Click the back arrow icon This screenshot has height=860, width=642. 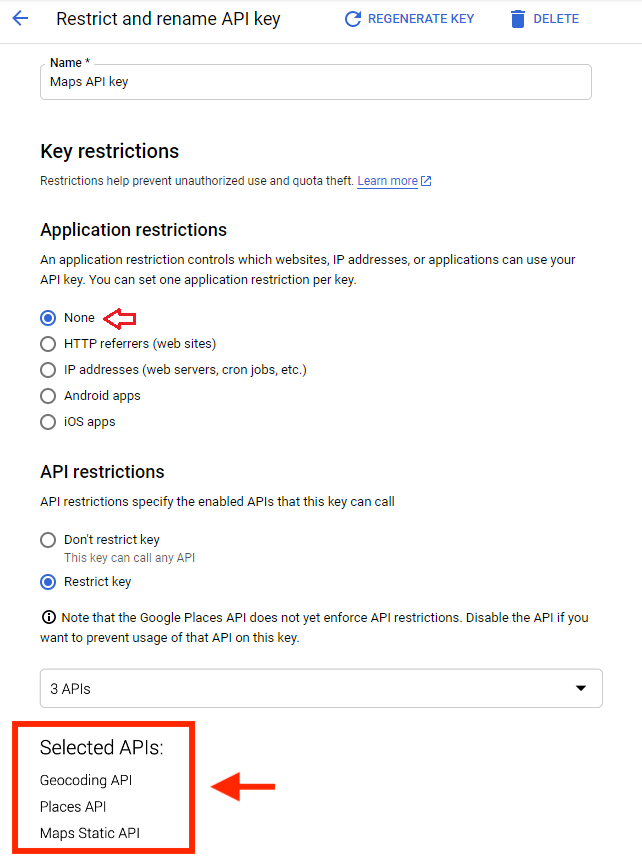[x=20, y=19]
